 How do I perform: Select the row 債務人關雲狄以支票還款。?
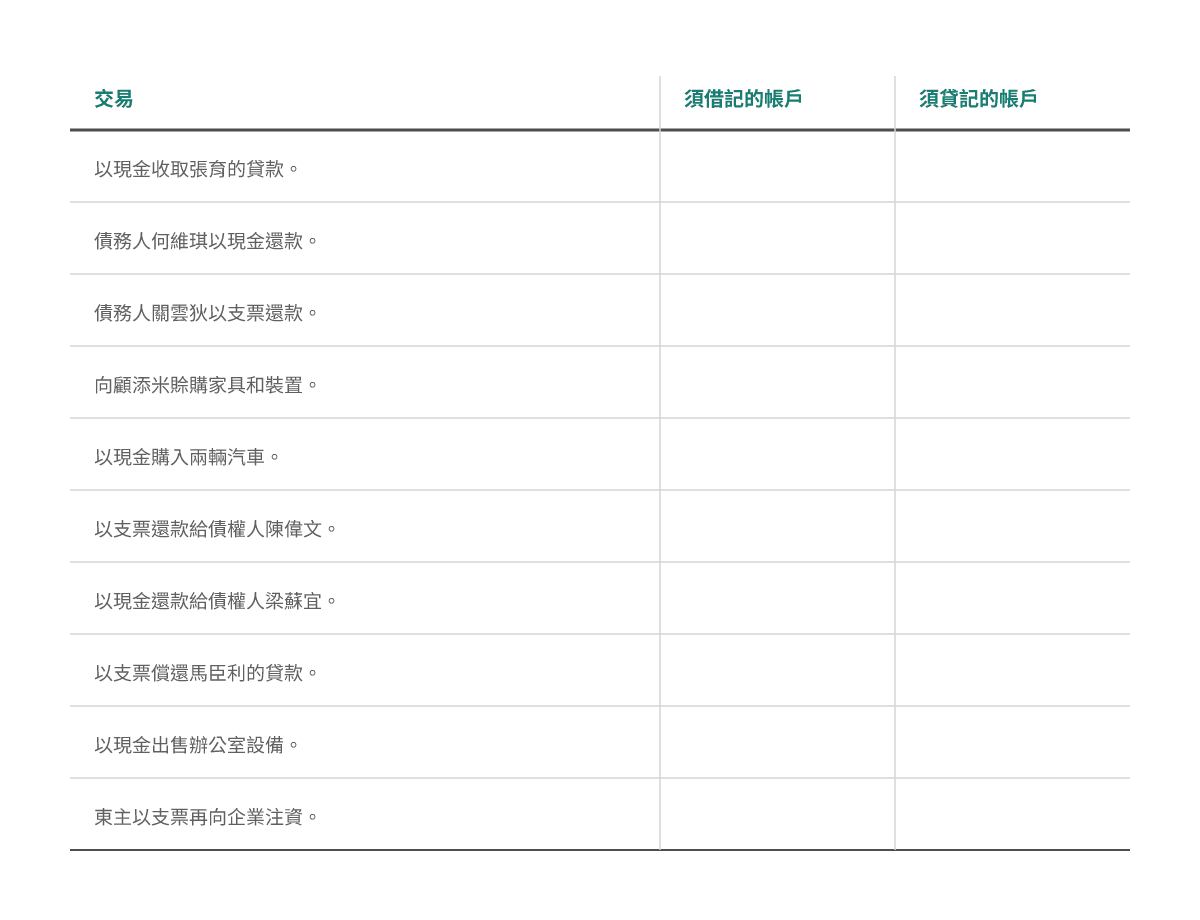pos(600,311)
